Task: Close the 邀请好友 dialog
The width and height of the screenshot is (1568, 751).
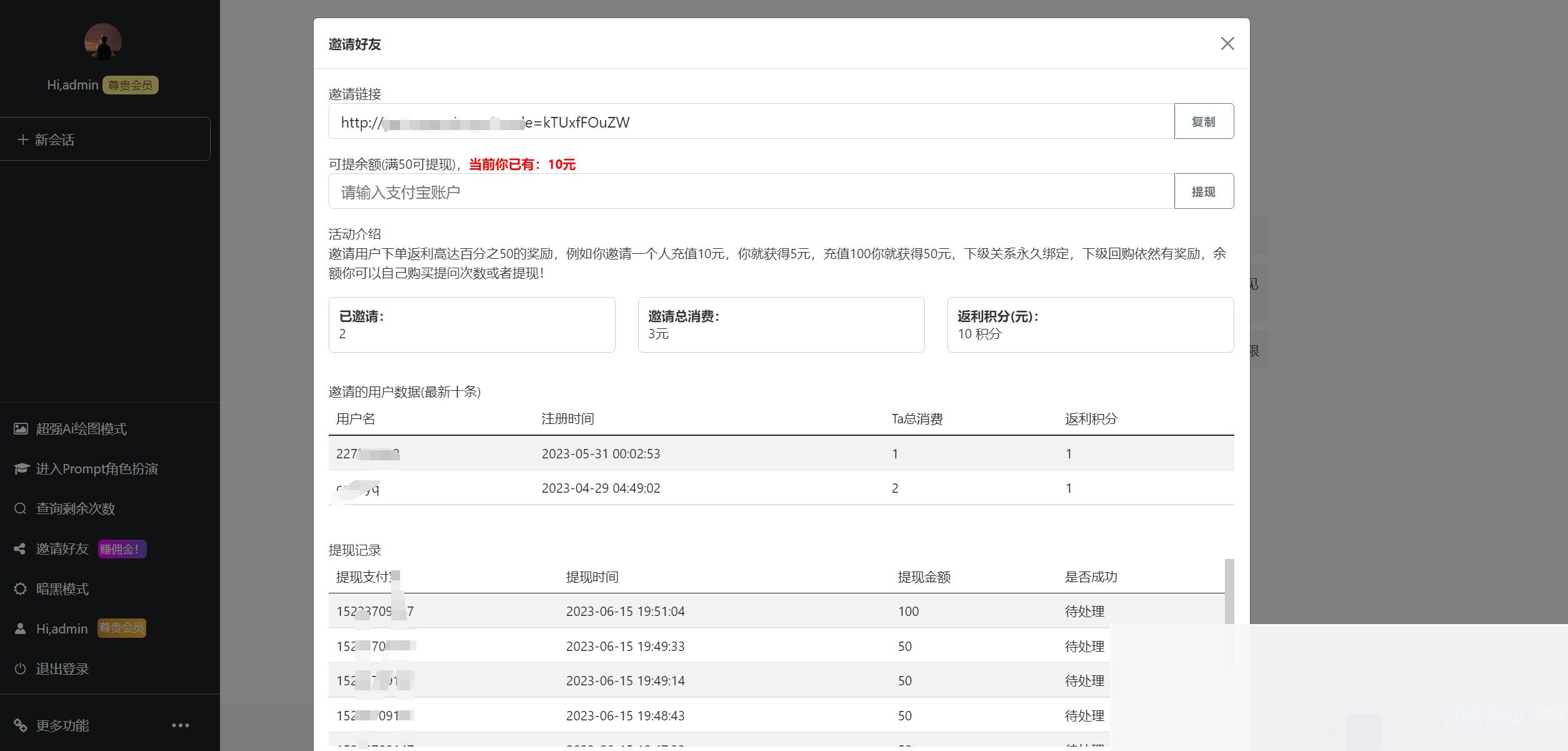Action: click(x=1227, y=44)
